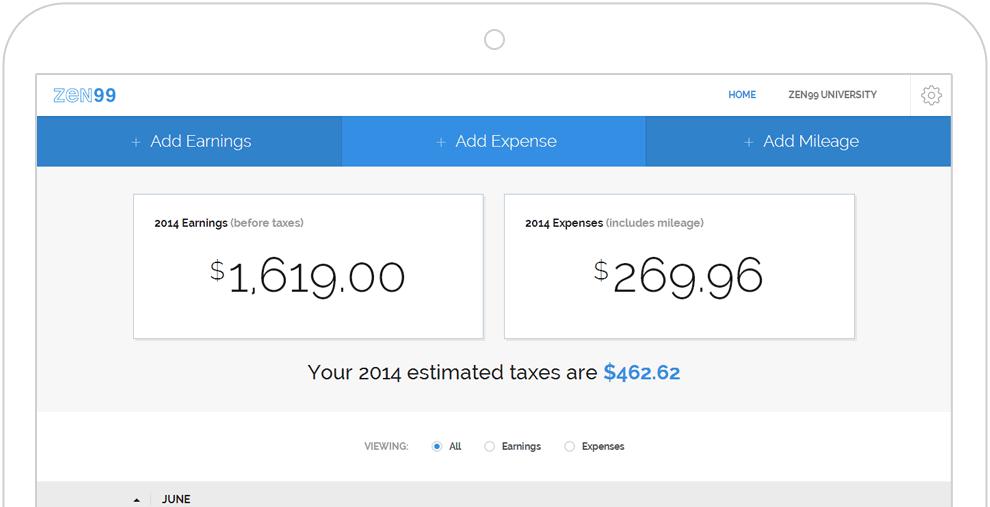The height and width of the screenshot is (507, 990).
Task: Click the $462.62 estimated taxes amount
Action: click(642, 373)
